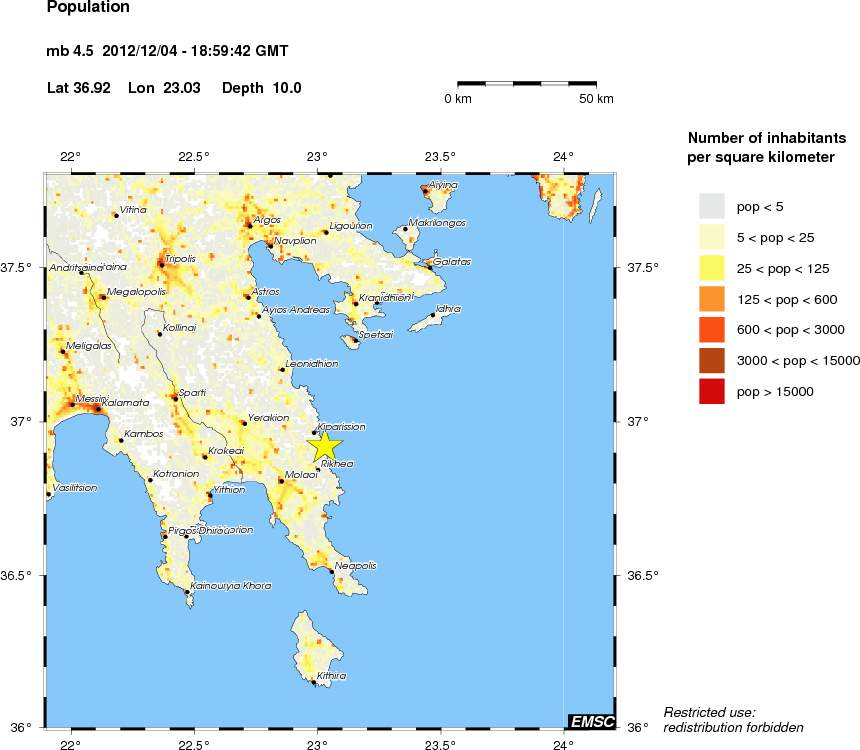Image resolution: width=860 pixels, height=750 pixels.
Task: Click the 'Depth 10.0' value
Action: tap(262, 88)
